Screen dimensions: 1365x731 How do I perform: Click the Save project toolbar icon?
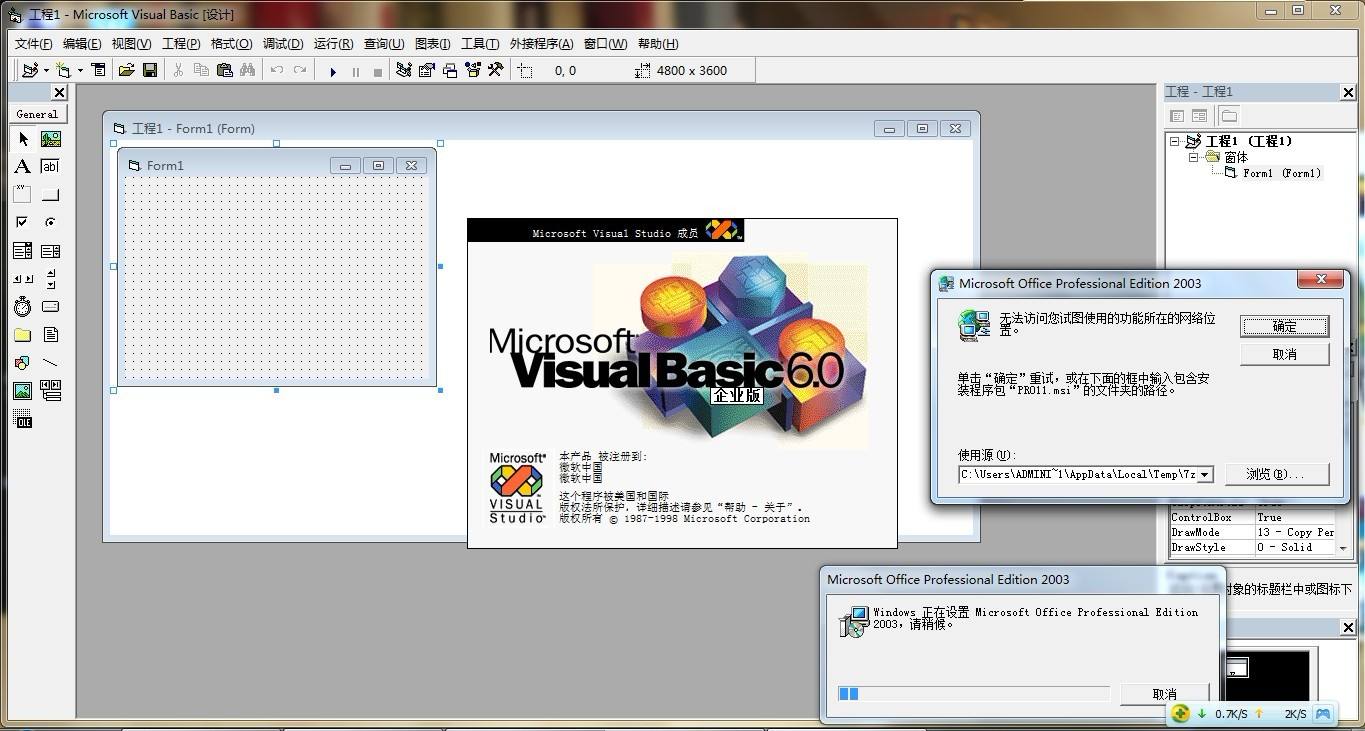[x=150, y=69]
